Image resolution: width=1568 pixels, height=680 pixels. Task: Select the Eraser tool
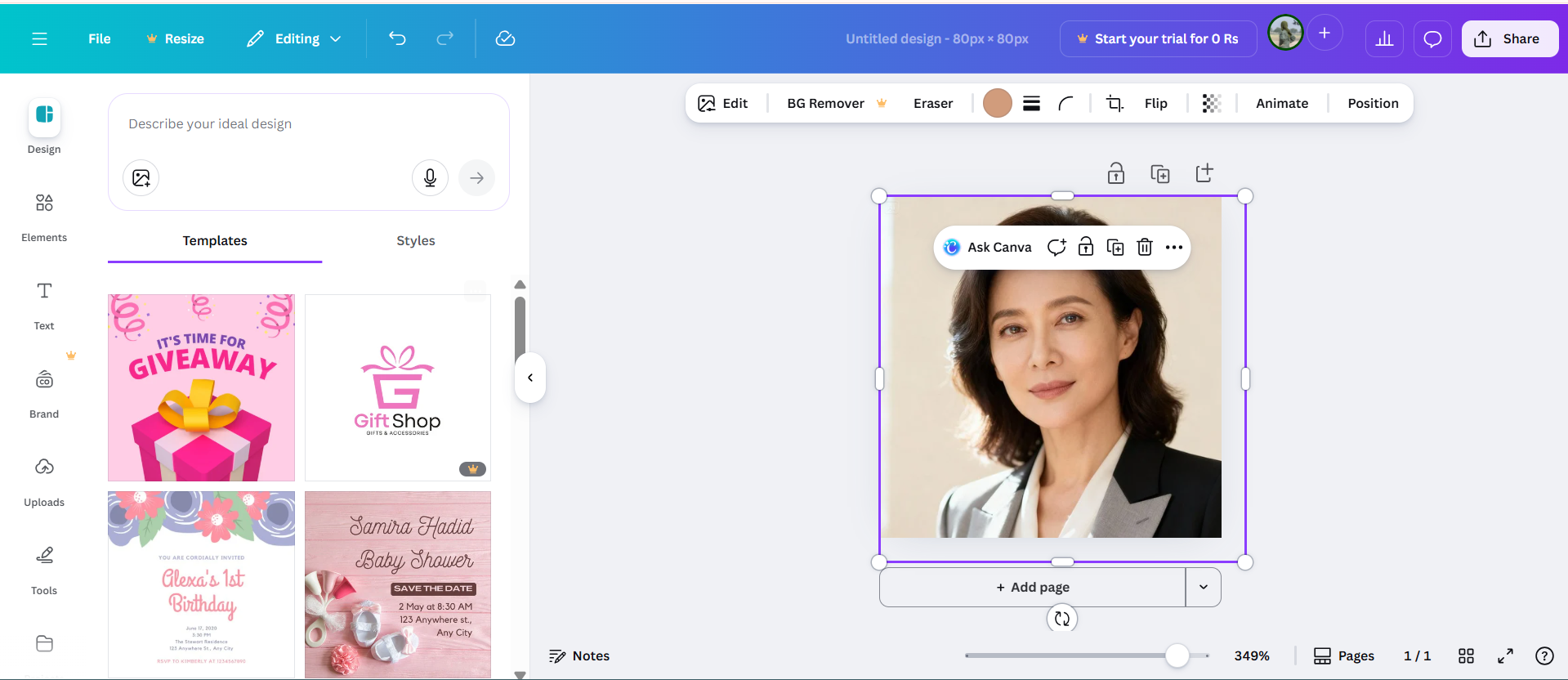pos(933,103)
